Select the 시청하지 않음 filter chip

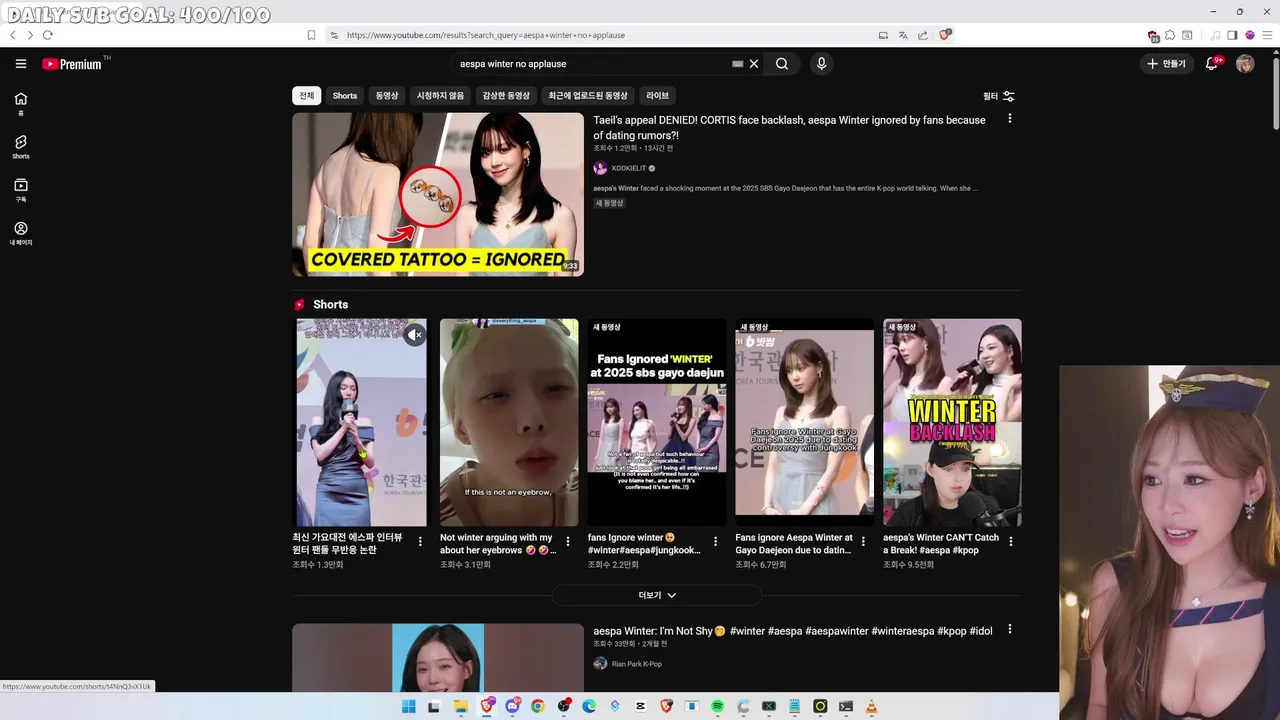(441, 96)
